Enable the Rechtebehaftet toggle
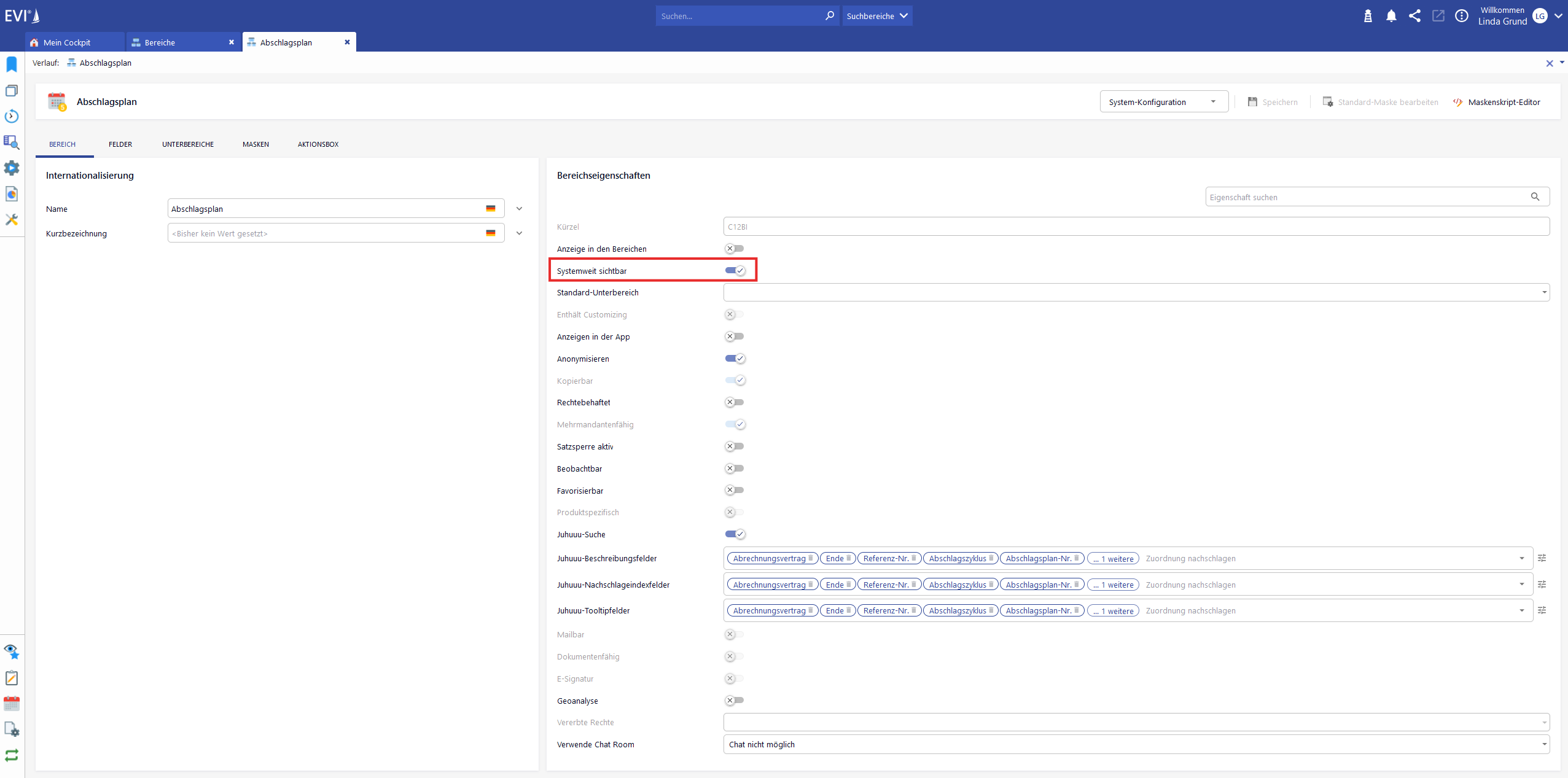The width and height of the screenshot is (1568, 778). pyautogui.click(x=735, y=402)
